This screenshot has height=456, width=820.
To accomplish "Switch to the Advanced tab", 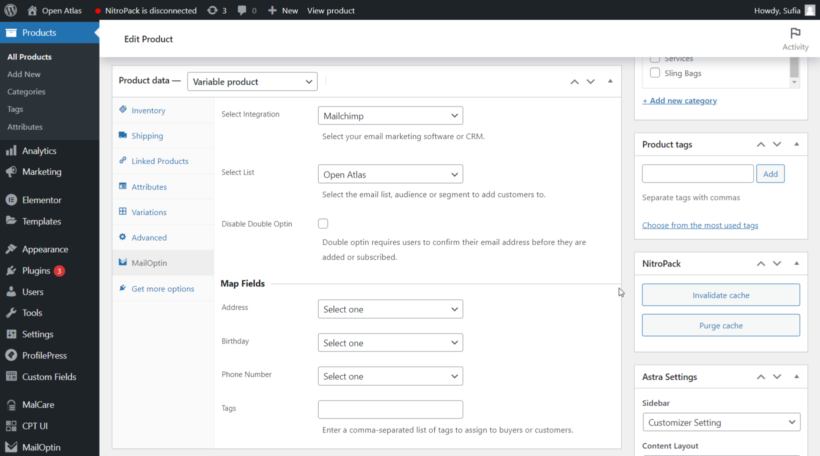I will 163,237.
